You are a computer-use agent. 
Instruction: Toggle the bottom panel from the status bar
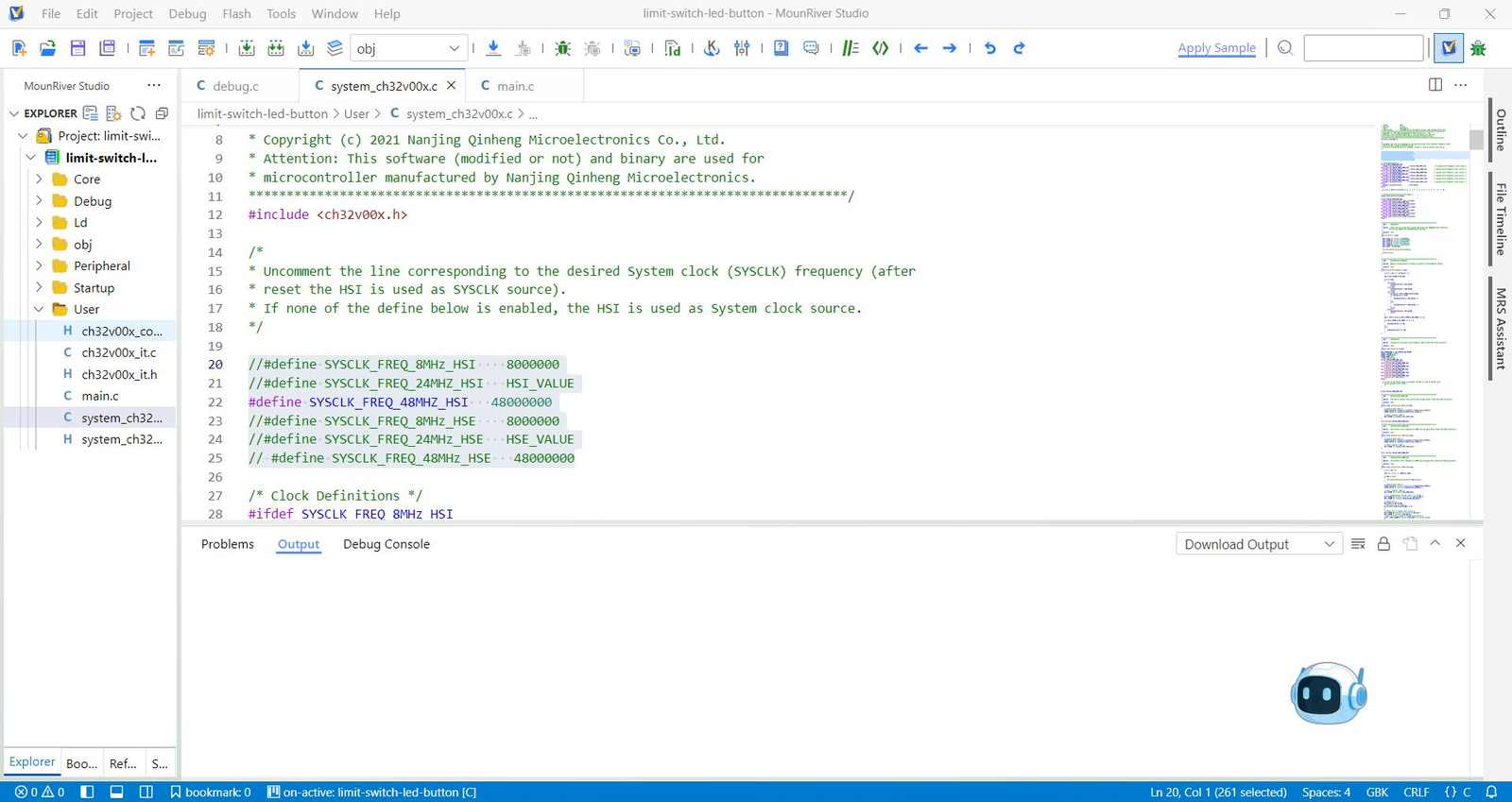pyautogui.click(x=116, y=793)
